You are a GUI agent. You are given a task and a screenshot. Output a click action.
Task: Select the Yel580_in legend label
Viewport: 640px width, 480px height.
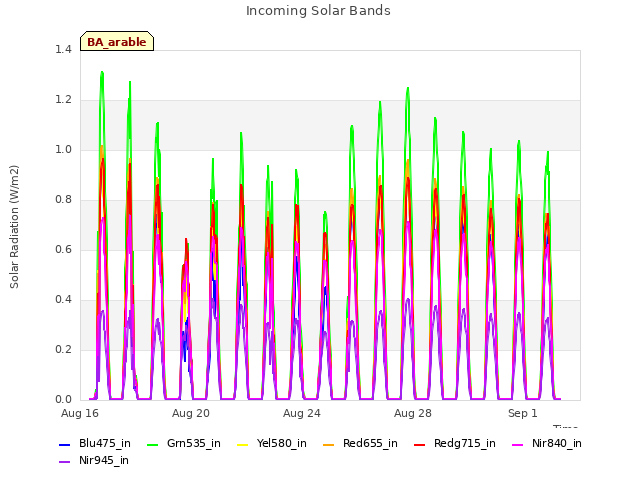pos(282,444)
